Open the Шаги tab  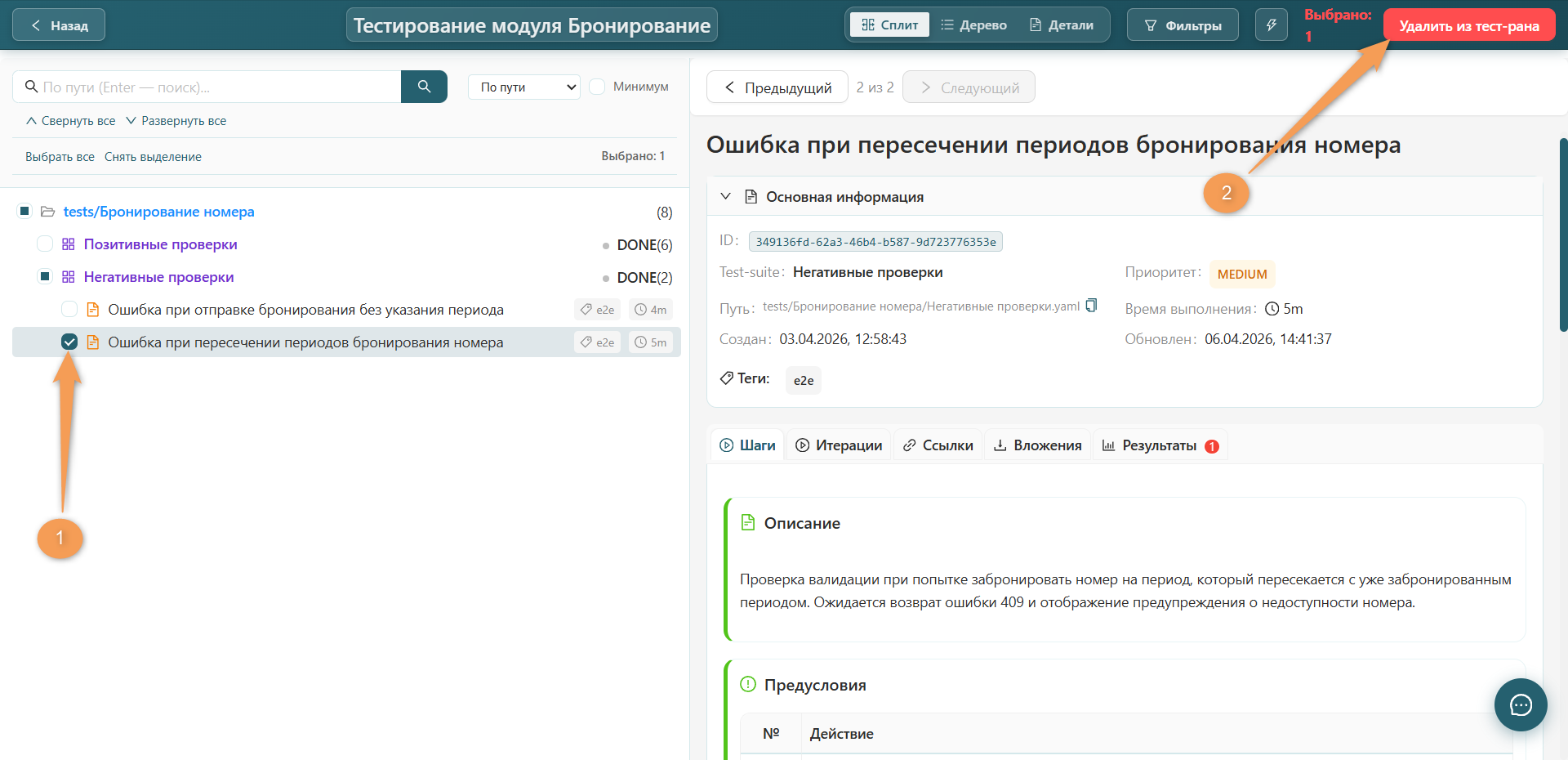coord(747,445)
